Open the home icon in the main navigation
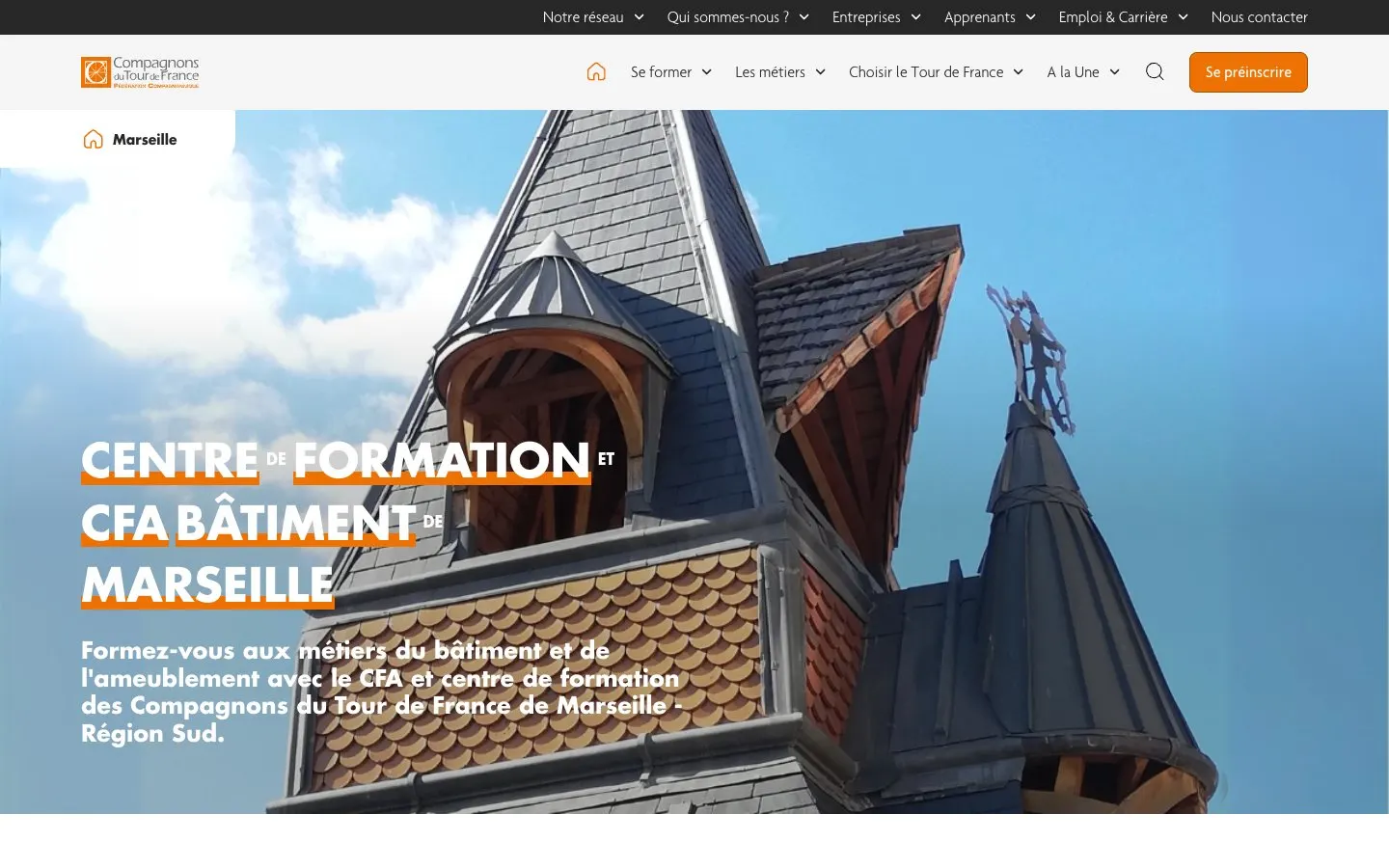Viewport: 1389px width, 868px height. coord(596,71)
